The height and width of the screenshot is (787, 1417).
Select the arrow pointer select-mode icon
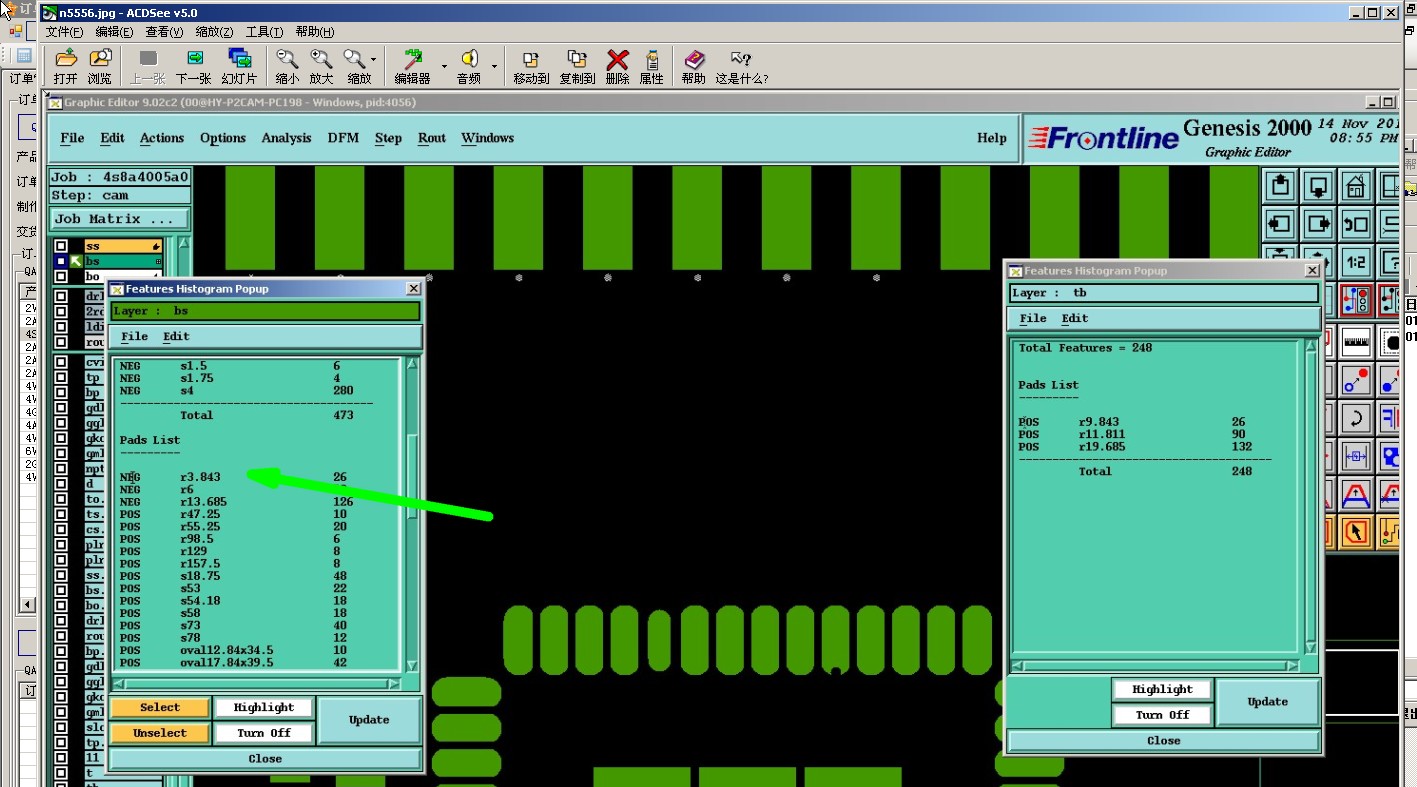pos(1356,531)
